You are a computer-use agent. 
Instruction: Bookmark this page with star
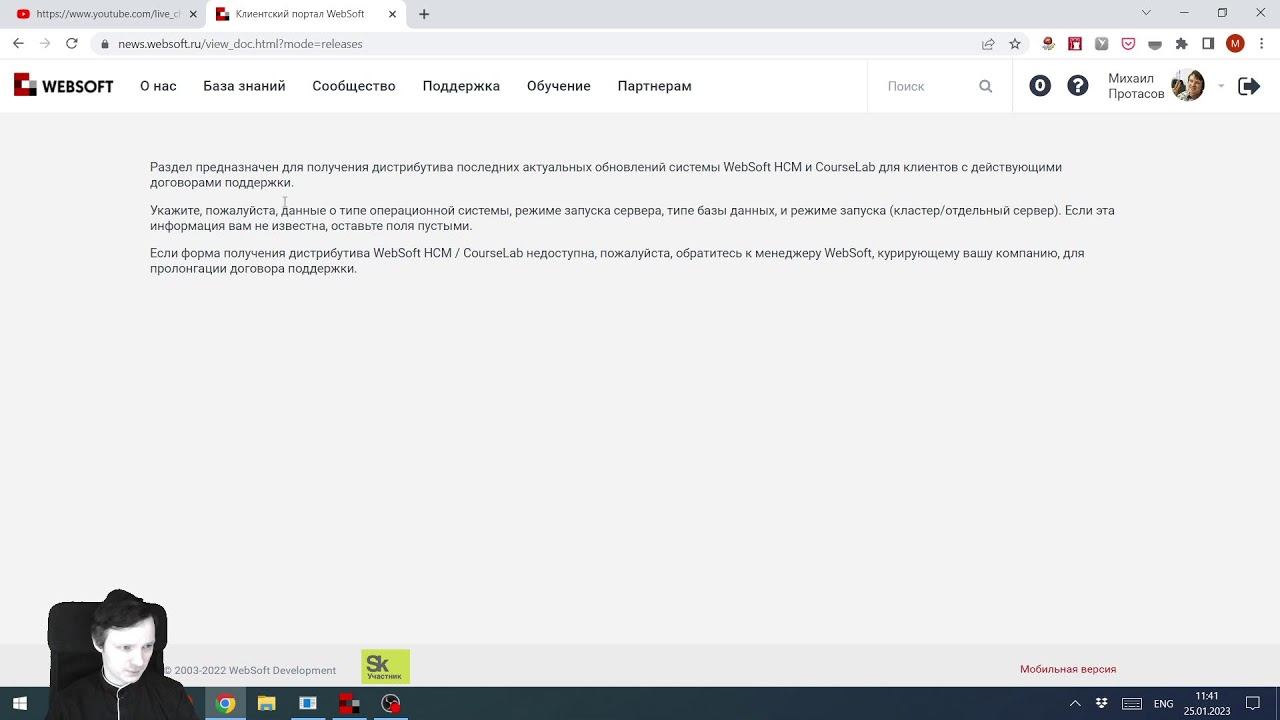(1015, 44)
